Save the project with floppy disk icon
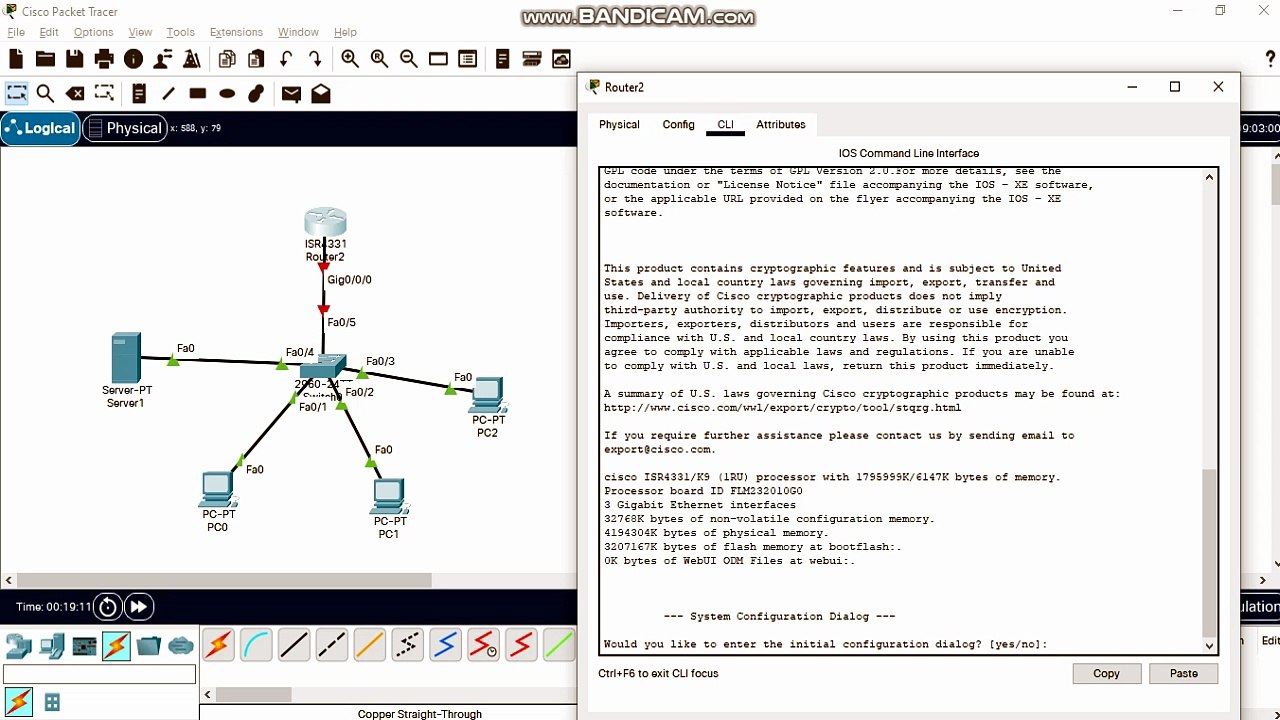 click(75, 59)
